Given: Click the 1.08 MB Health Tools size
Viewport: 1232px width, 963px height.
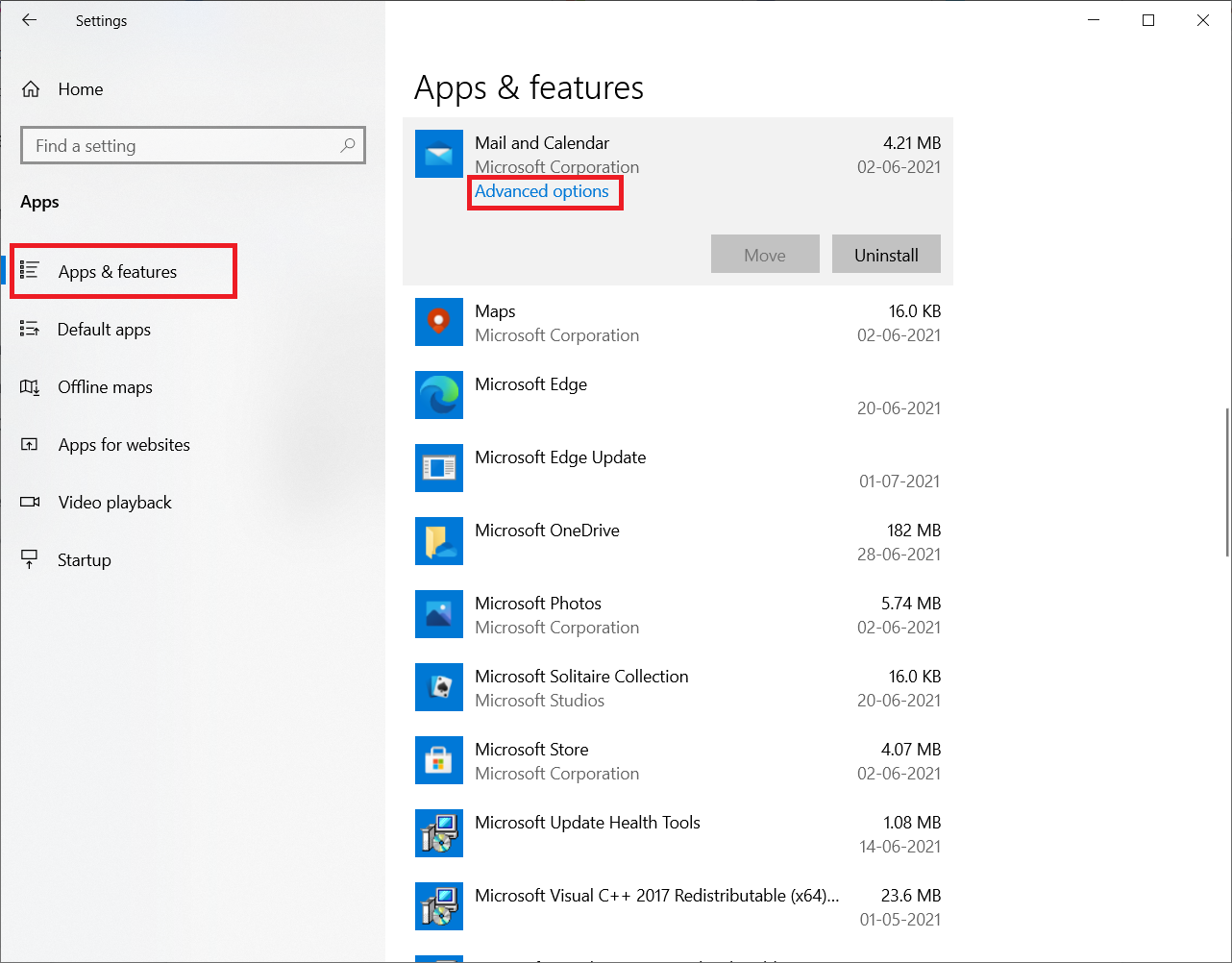Looking at the screenshot, I should pos(912,823).
